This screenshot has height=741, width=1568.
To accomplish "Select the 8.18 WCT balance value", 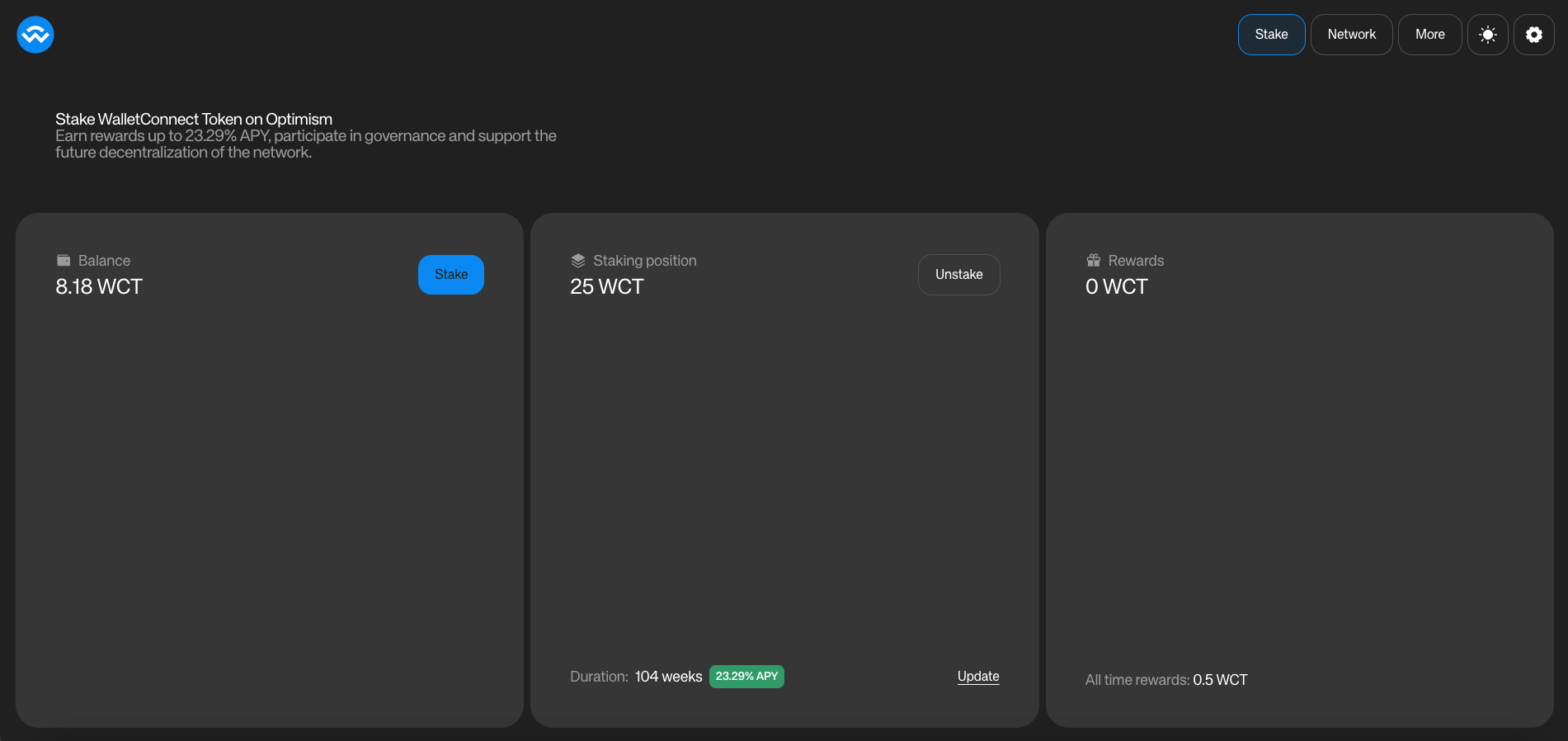I will 99,287.
